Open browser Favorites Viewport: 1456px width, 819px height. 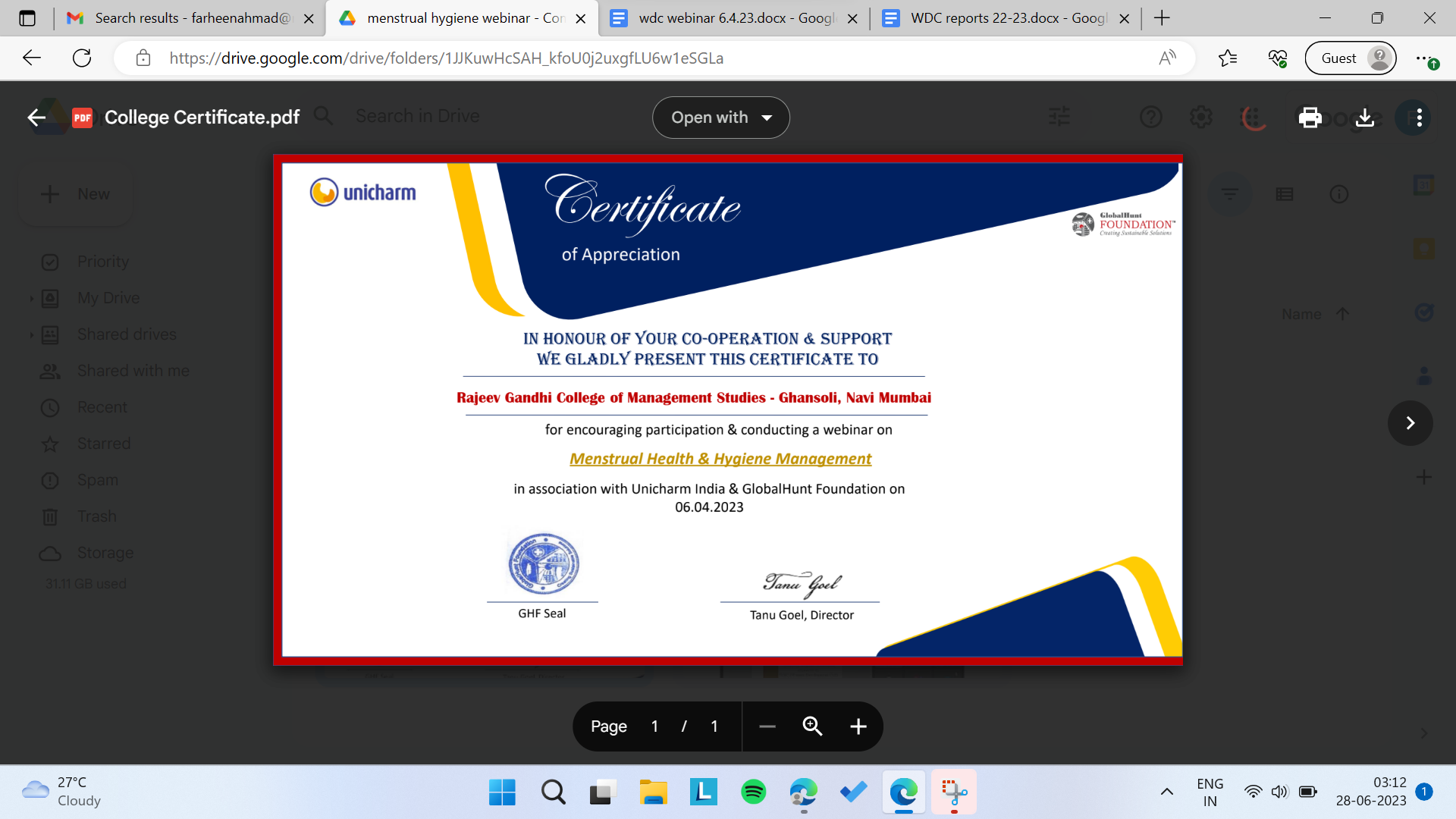[x=1227, y=58]
